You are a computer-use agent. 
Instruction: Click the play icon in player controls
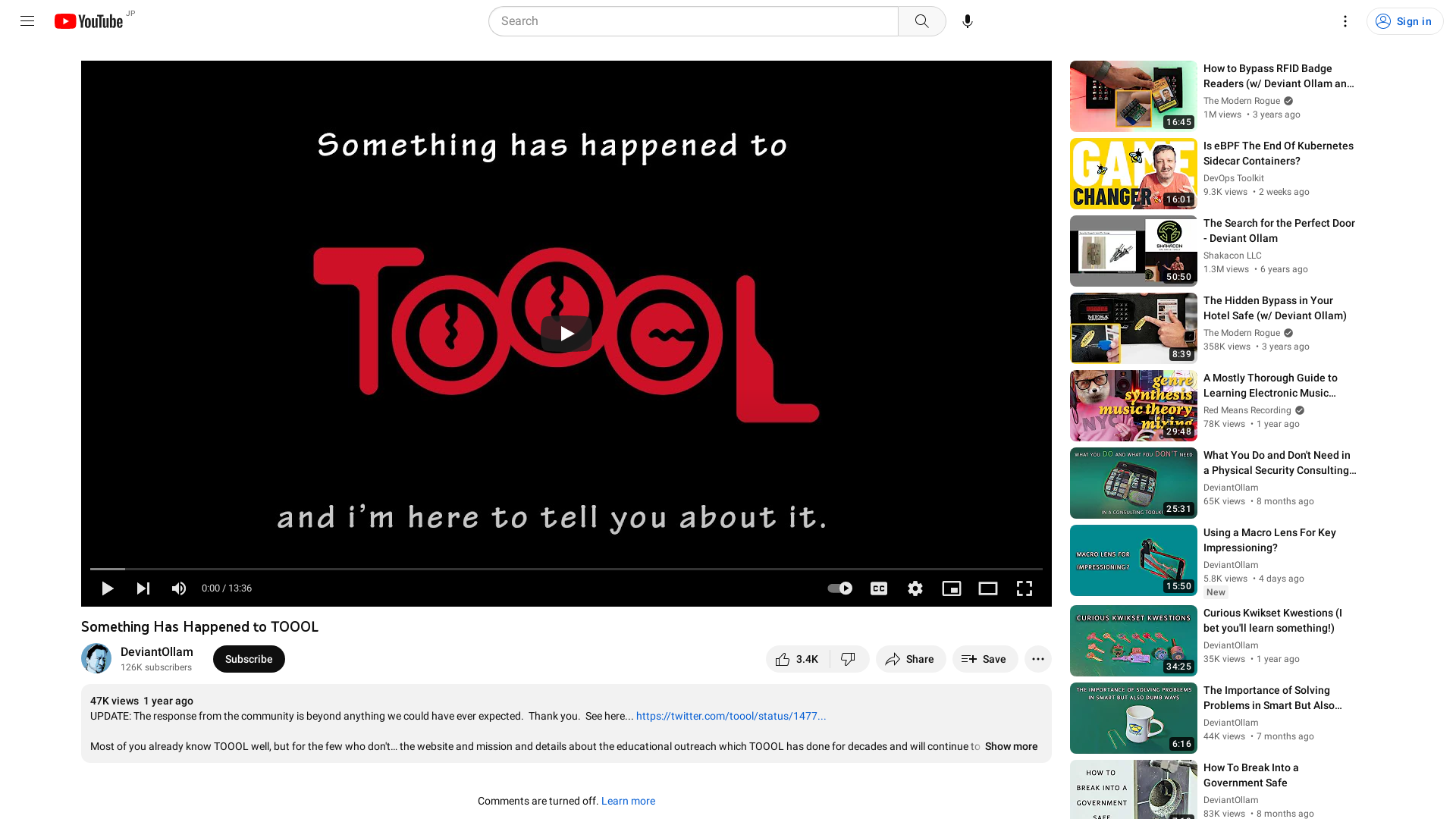[108, 588]
